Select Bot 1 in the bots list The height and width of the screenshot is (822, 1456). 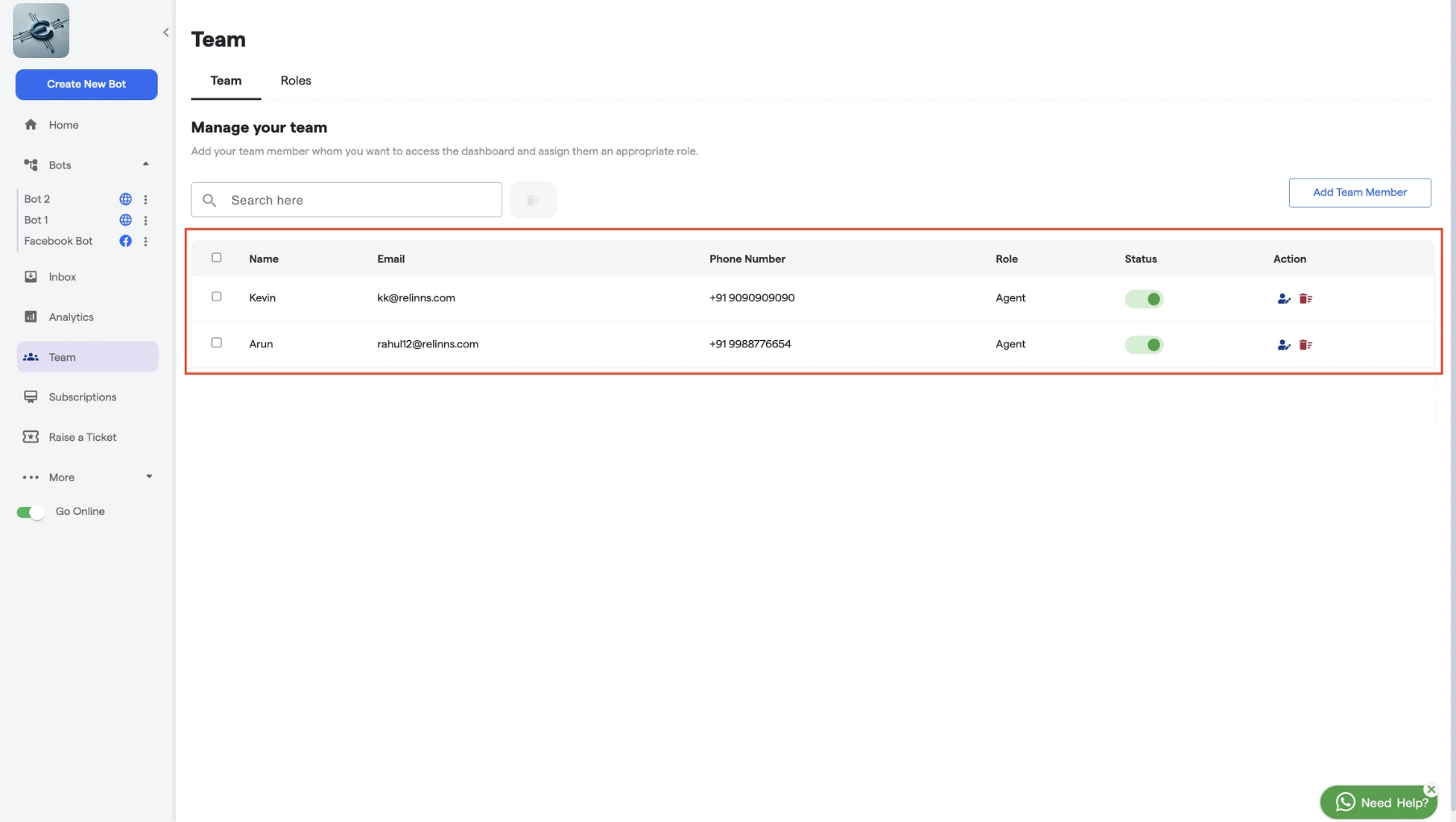pos(35,220)
